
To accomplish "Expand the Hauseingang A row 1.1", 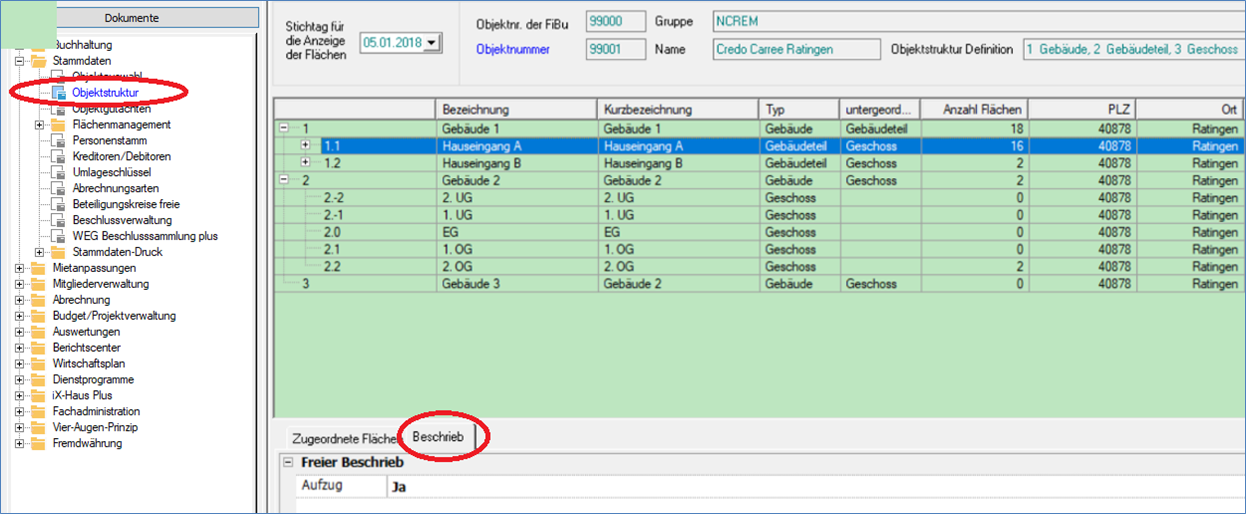I will tap(306, 146).
